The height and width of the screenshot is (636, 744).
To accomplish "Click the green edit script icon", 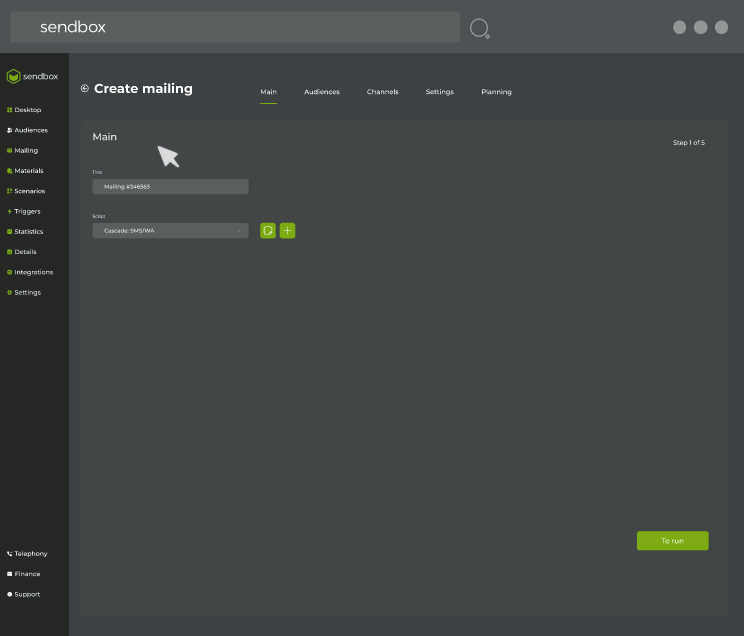I will click(268, 231).
